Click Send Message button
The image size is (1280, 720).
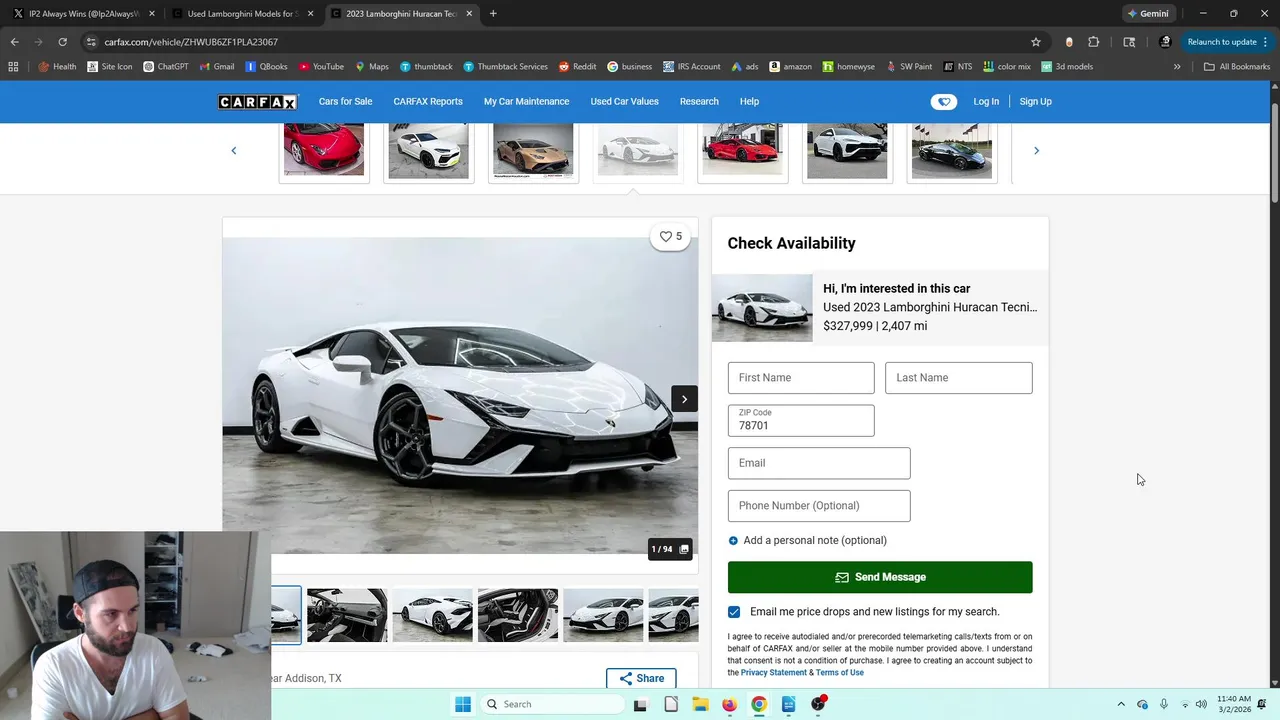coord(880,577)
